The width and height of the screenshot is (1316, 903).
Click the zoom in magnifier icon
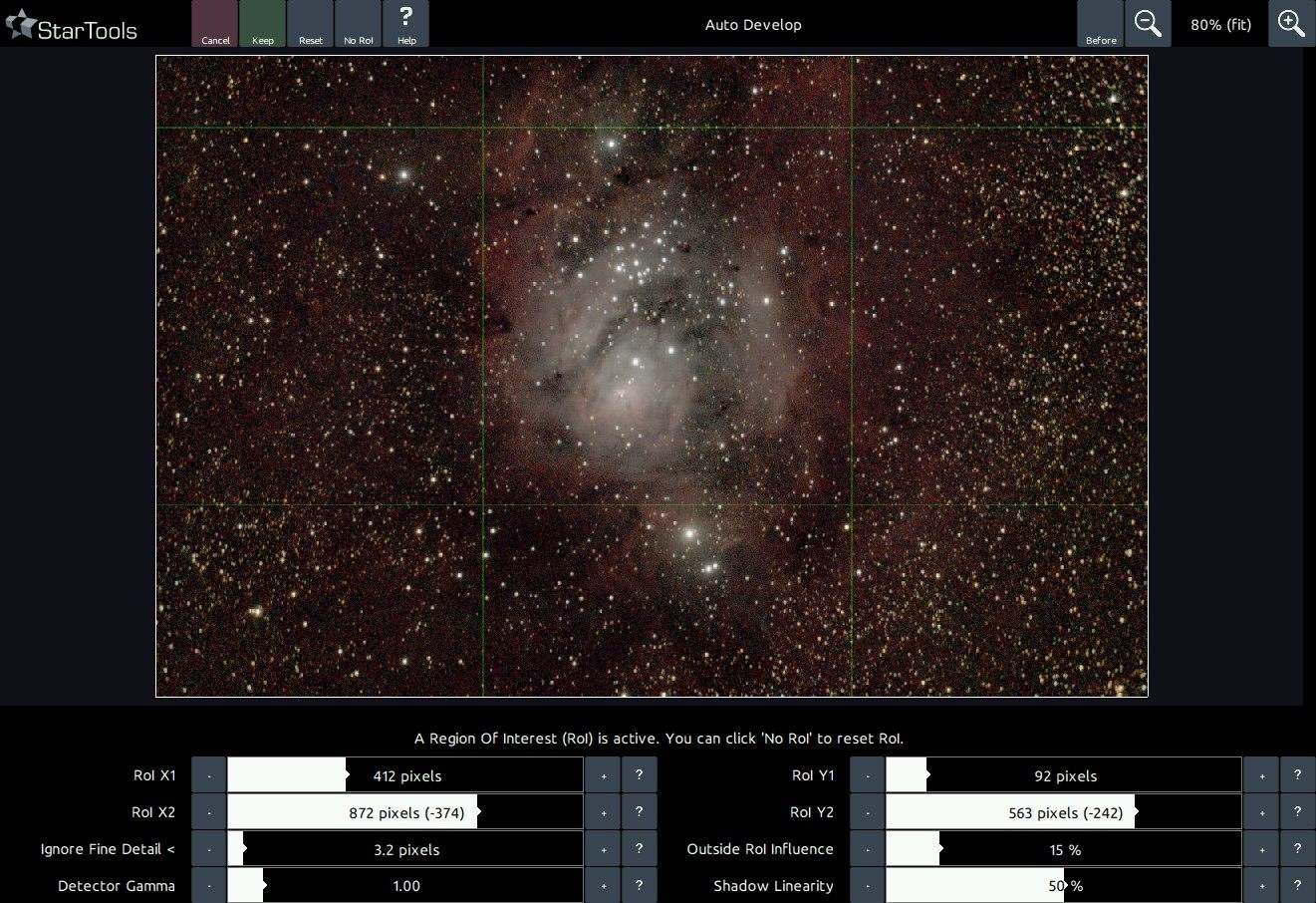tap(1291, 24)
